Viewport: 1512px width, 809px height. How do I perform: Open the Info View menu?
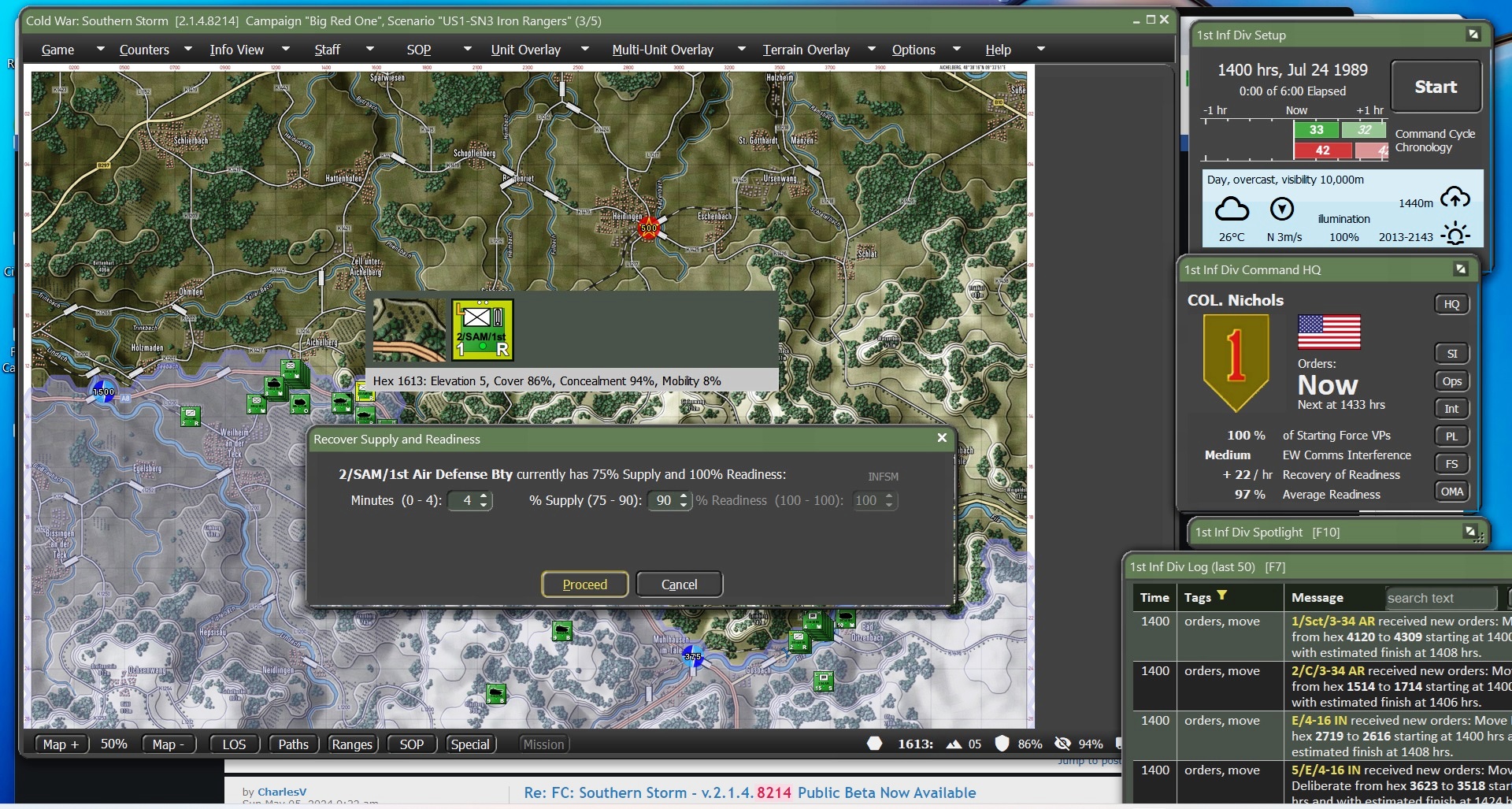(x=236, y=50)
